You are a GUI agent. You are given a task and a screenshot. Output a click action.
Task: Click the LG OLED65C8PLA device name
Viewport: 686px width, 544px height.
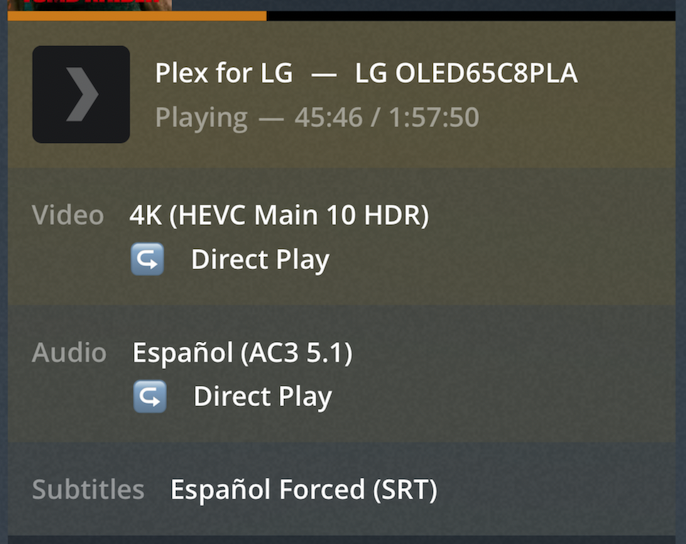466,73
